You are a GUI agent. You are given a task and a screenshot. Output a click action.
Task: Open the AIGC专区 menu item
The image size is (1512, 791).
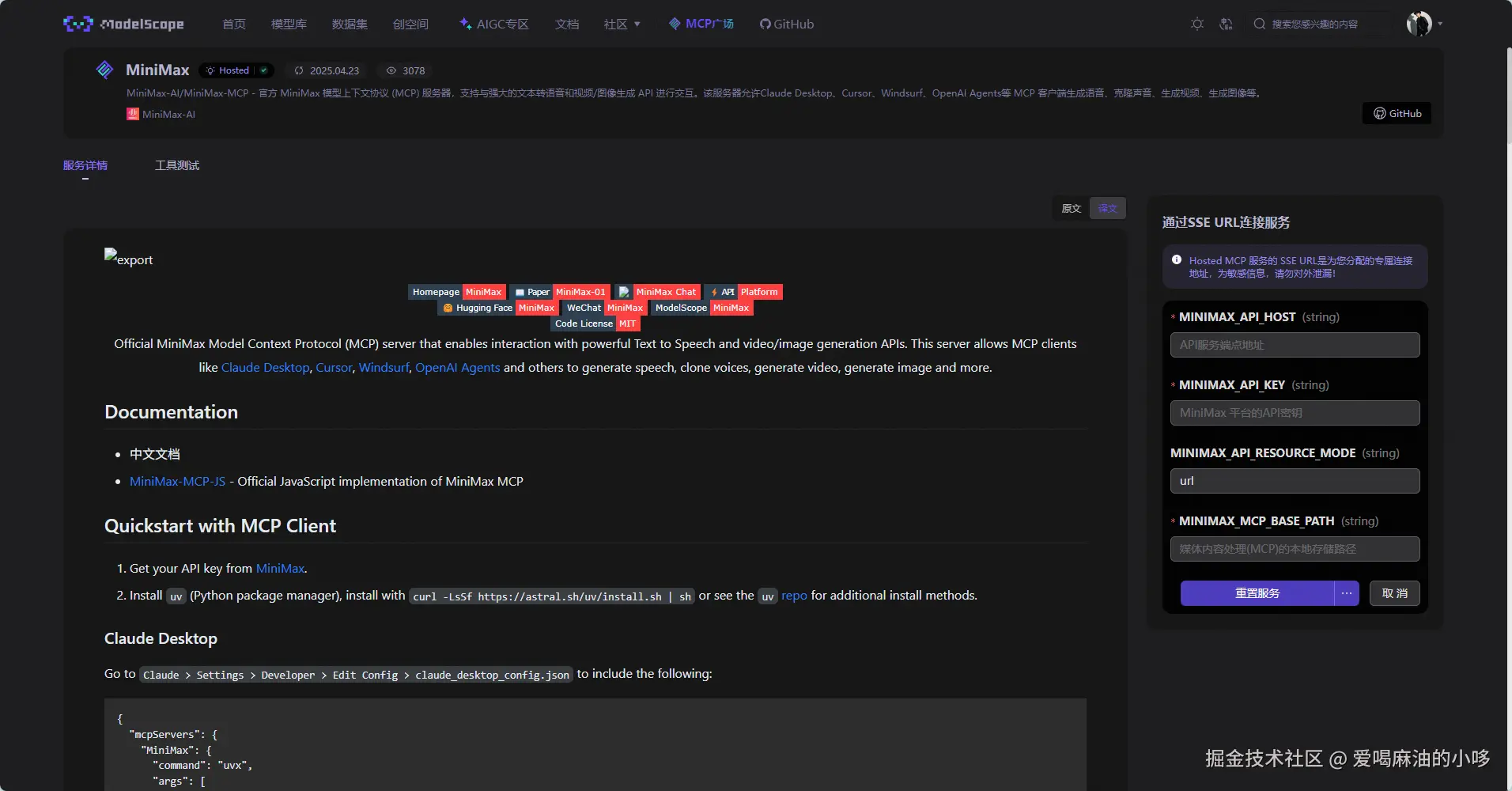point(494,25)
